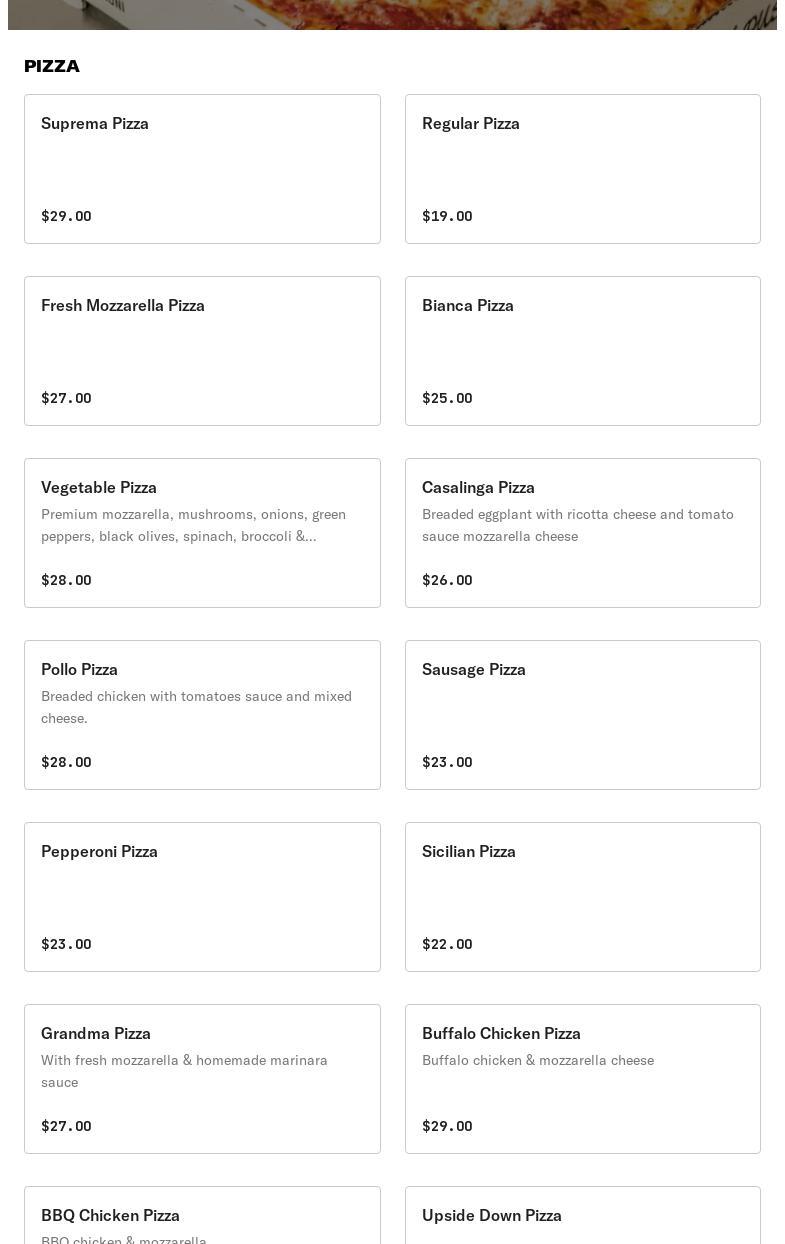Click the PIZZA section heading
This screenshot has width=785, height=1244.
pyautogui.click(x=52, y=66)
